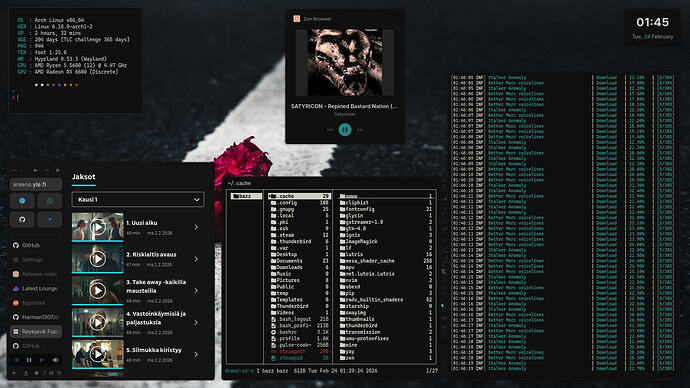Switch to the hyprland tab

(x=36, y=303)
